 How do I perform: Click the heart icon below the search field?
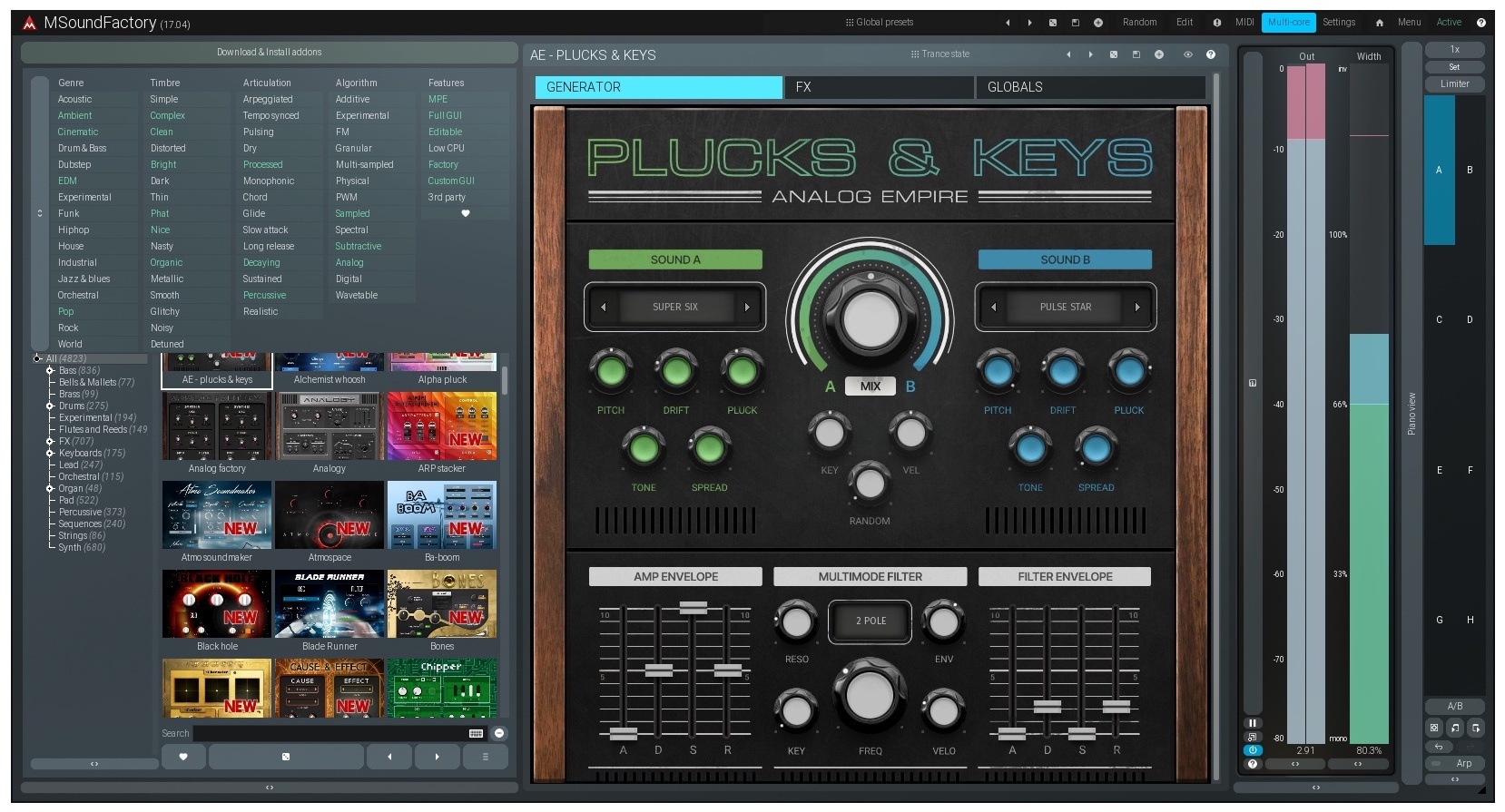[x=183, y=757]
